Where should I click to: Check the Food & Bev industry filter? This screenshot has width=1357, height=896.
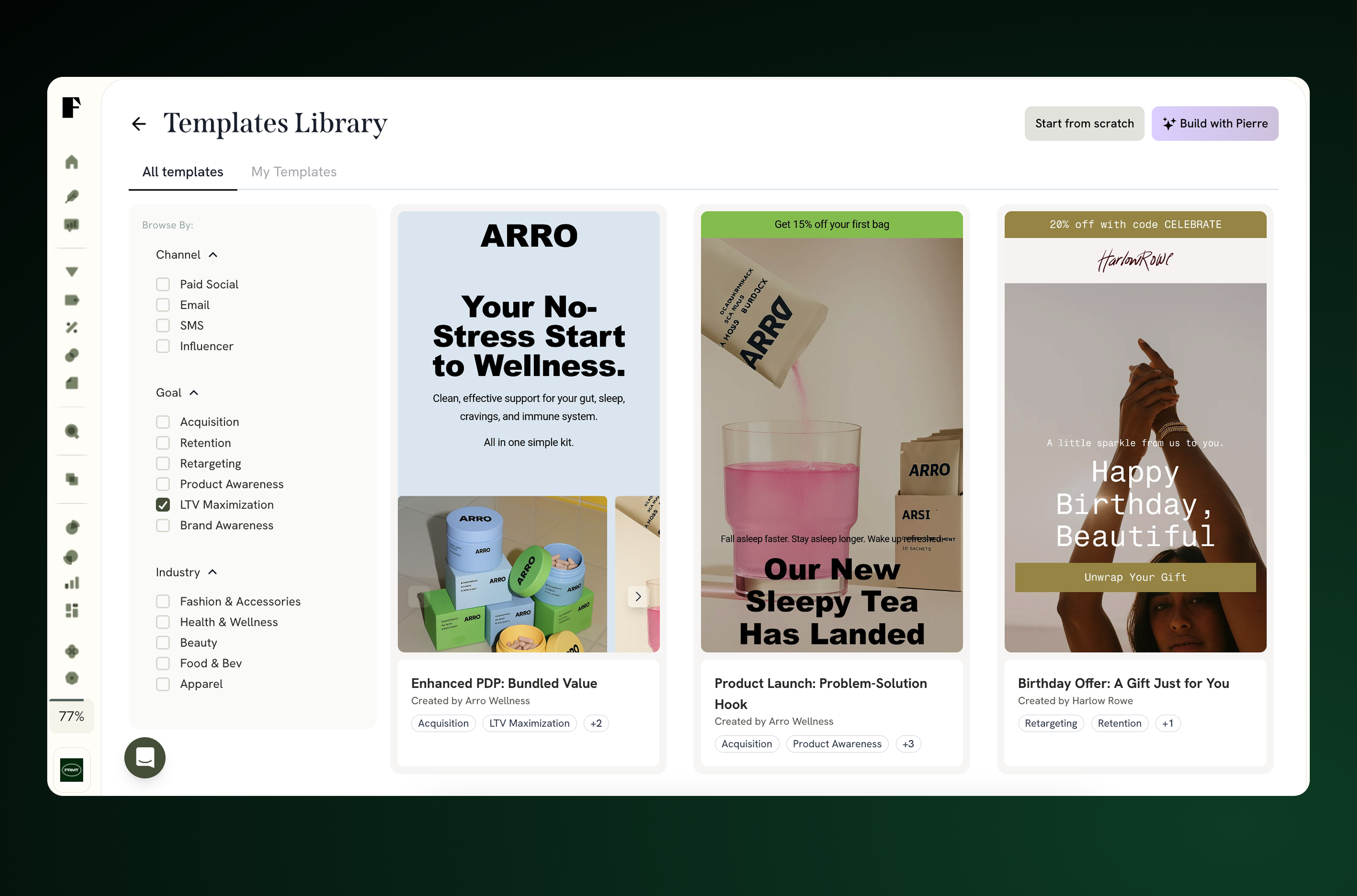pos(163,663)
